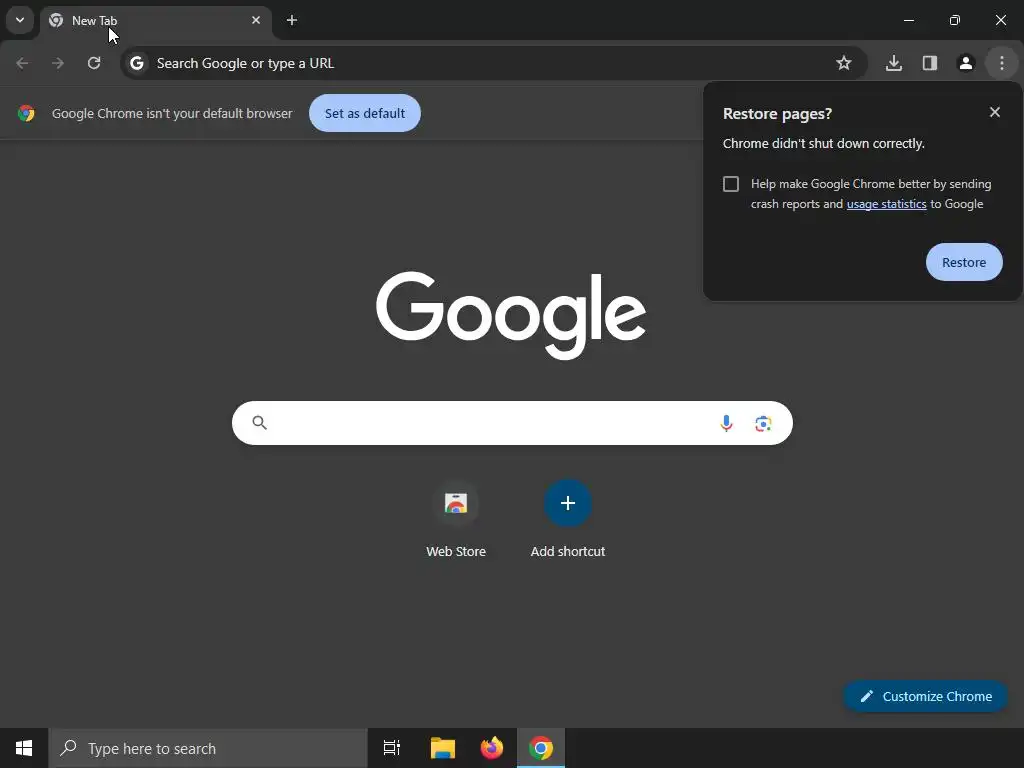
Task: Go forward using the forward arrow
Action: [x=58, y=63]
